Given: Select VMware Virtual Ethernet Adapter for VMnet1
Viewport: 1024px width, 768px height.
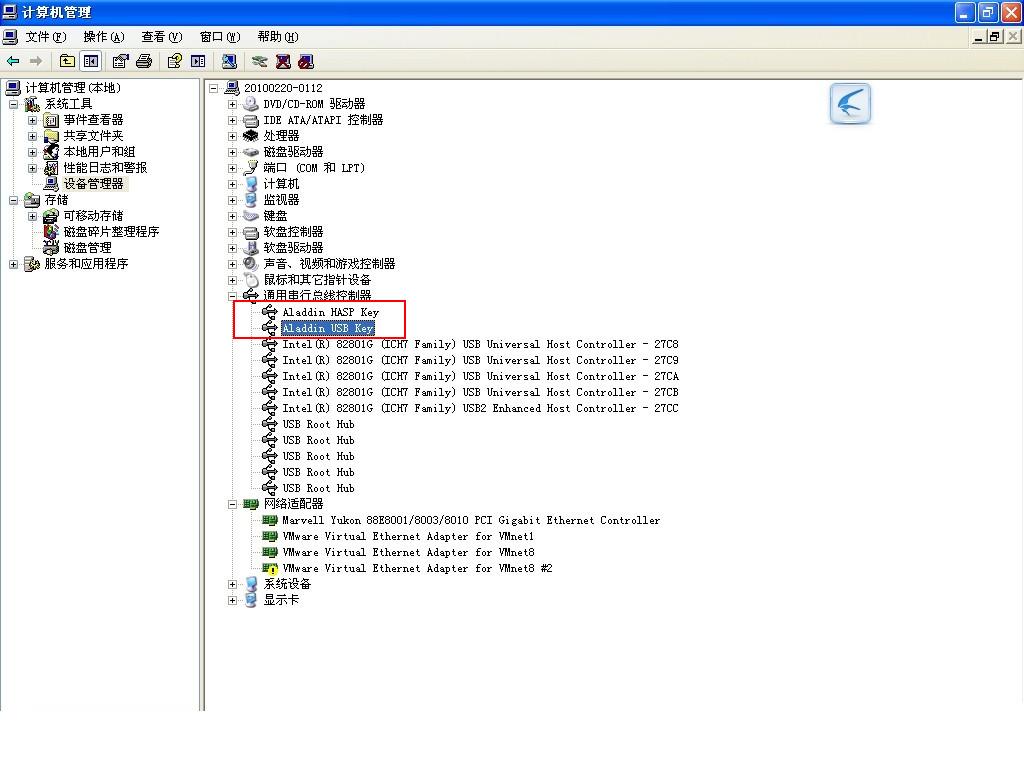Looking at the screenshot, I should [x=408, y=536].
